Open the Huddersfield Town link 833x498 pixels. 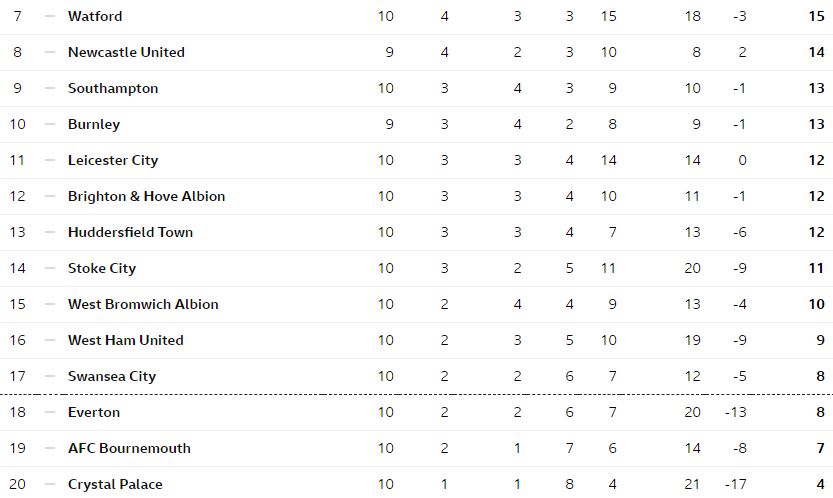pyautogui.click(x=131, y=232)
